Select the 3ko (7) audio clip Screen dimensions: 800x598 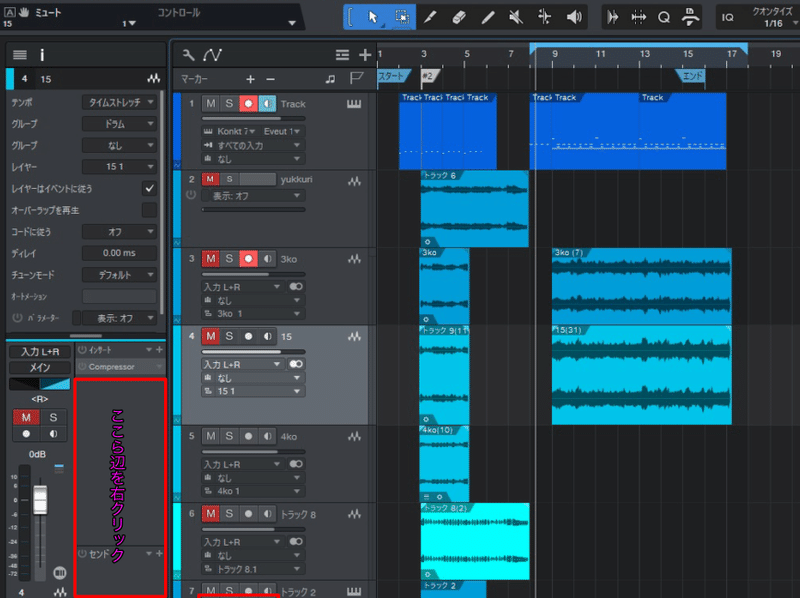click(641, 286)
